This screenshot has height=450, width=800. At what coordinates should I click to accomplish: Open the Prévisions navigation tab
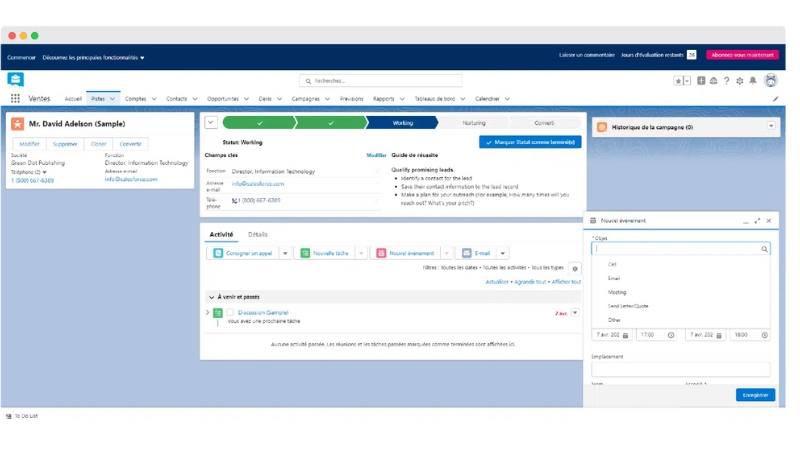351,99
